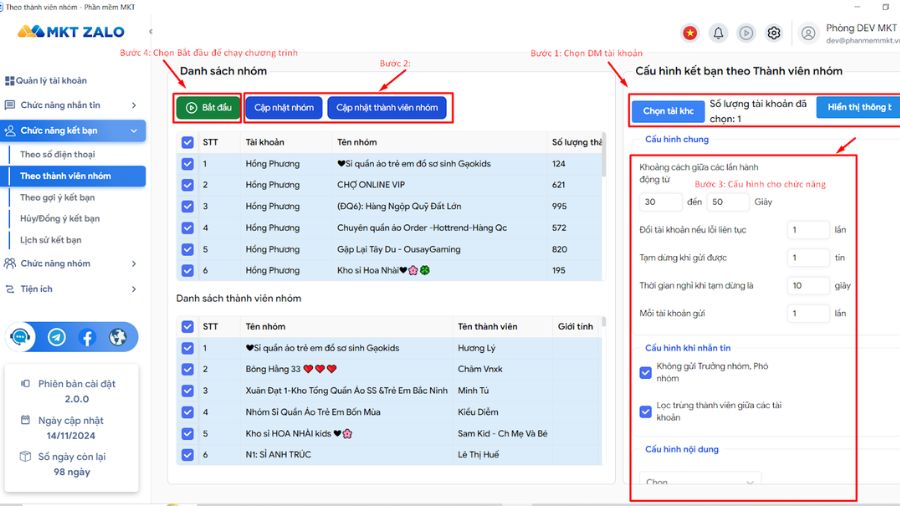The width and height of the screenshot is (900, 506).
Task: Click the play tutorial icon in header
Action: 746,33
